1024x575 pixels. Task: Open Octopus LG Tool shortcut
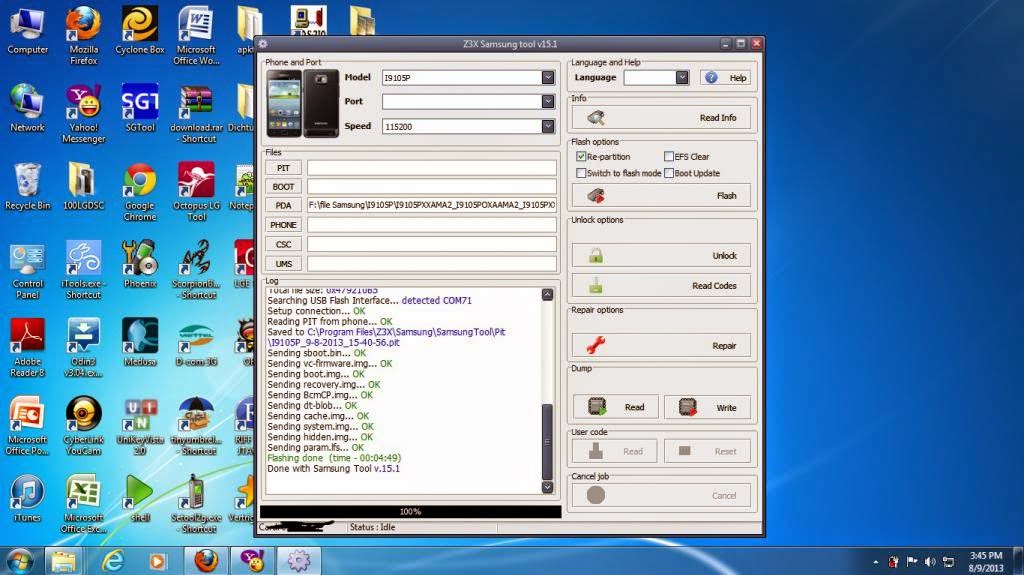click(x=196, y=191)
